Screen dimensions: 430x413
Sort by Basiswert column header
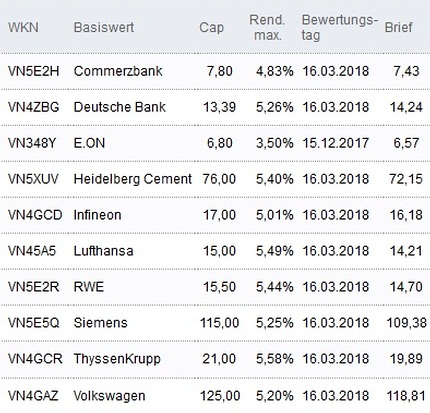pos(104,27)
